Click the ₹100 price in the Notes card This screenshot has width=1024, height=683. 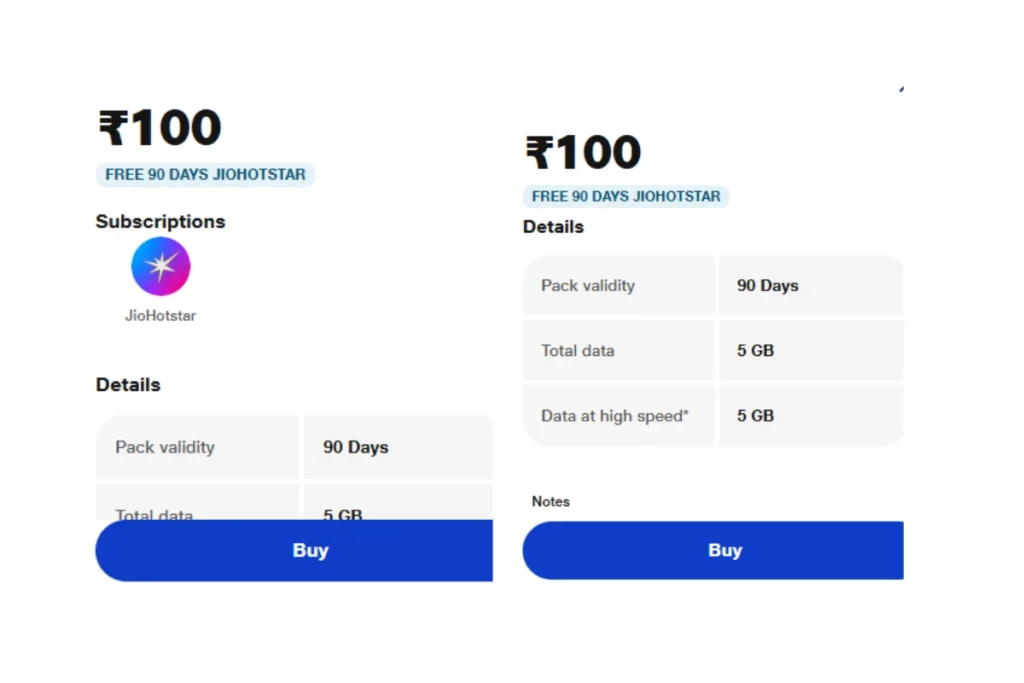pos(583,152)
